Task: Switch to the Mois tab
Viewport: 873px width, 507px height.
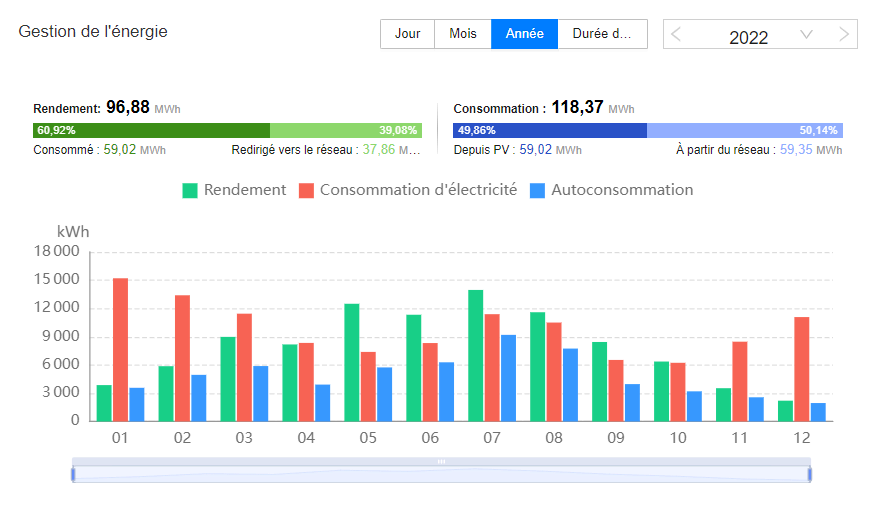Action: [463, 34]
